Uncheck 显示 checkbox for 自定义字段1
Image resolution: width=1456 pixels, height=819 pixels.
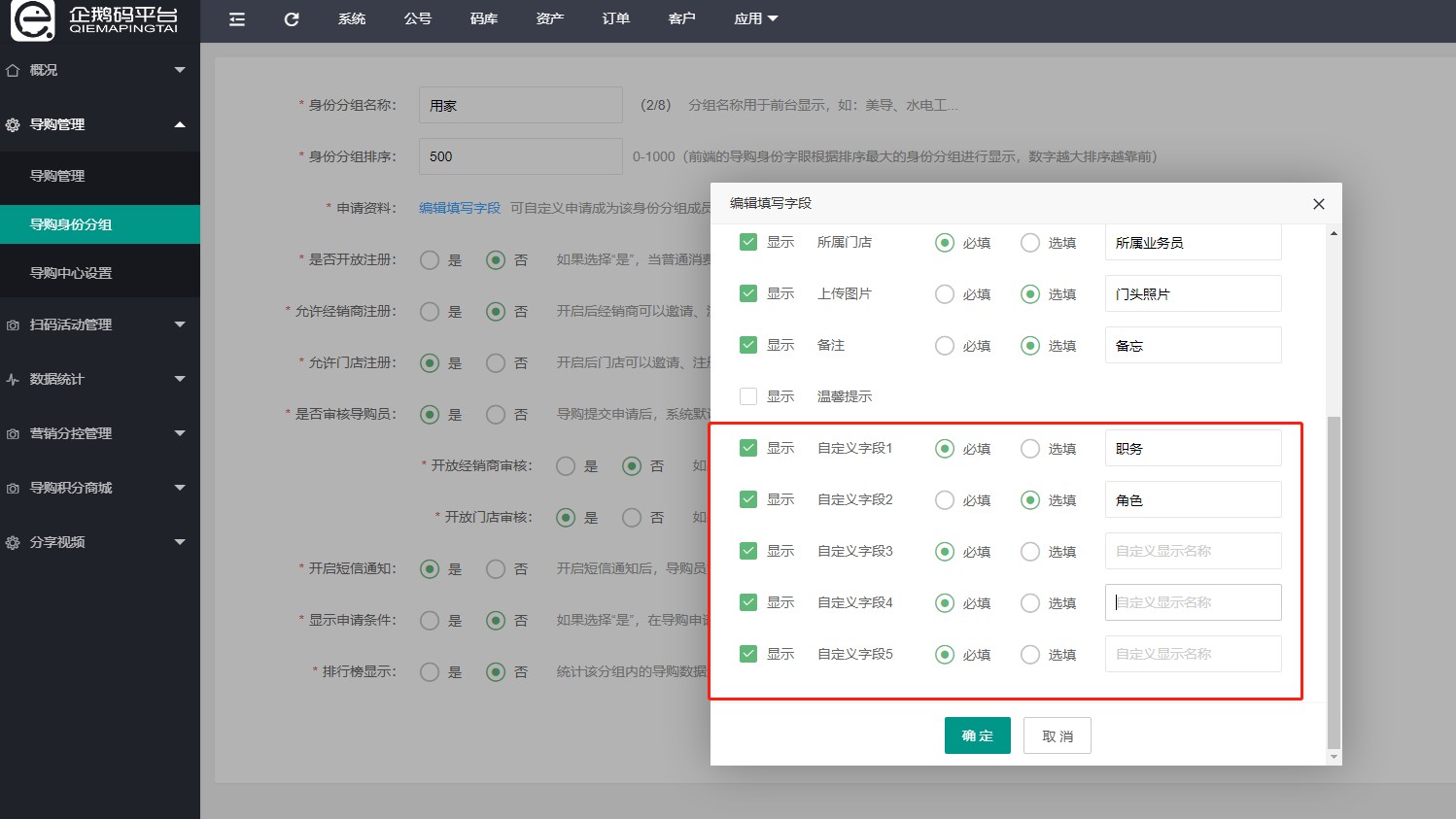748,448
